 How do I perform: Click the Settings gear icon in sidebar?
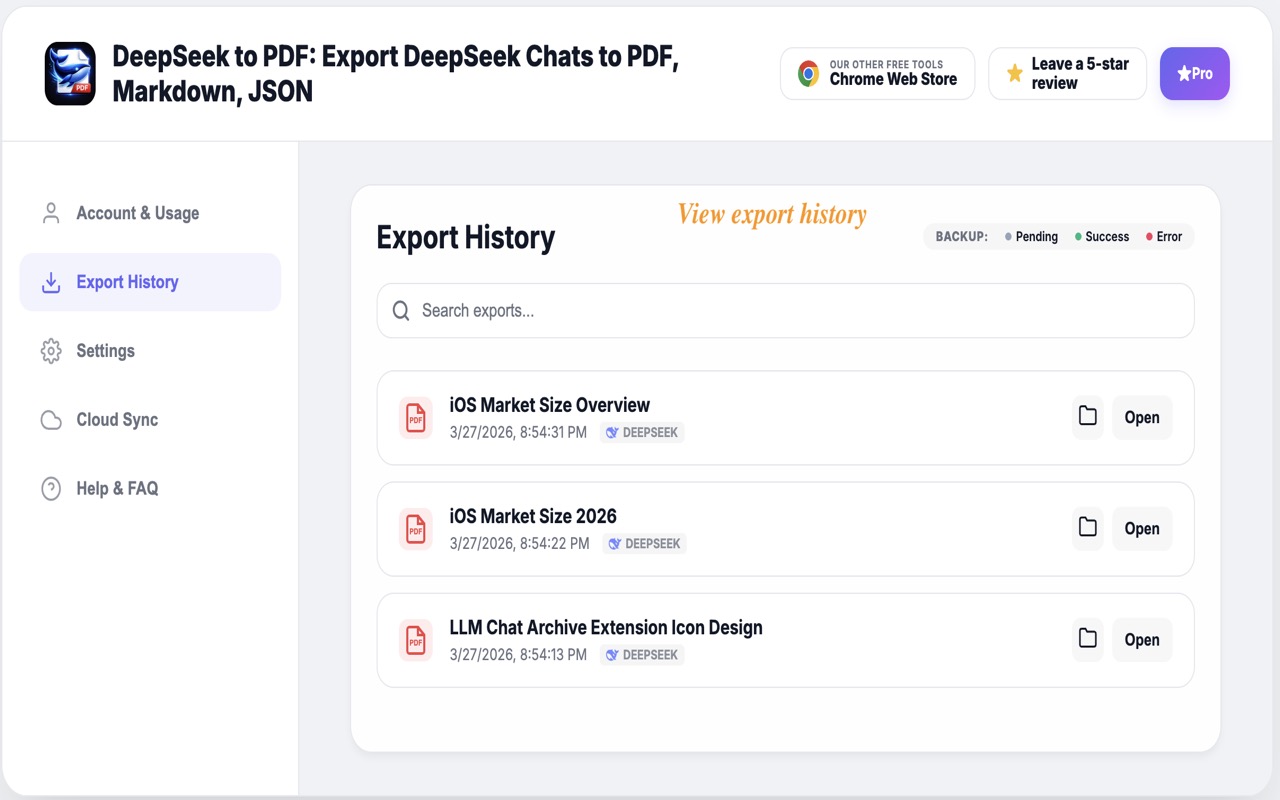click(51, 351)
